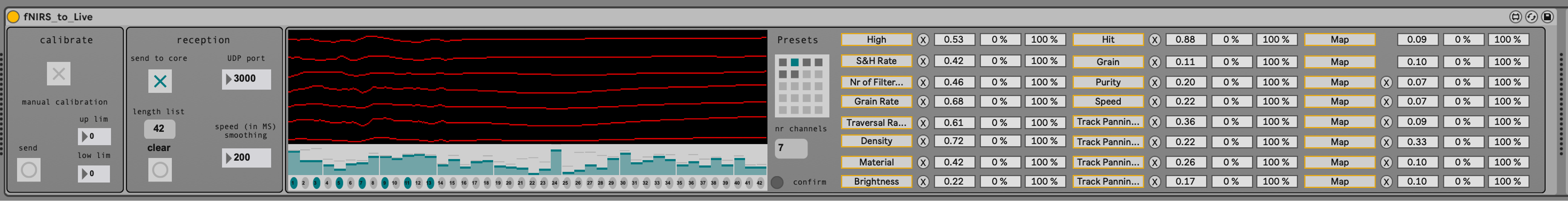
Task: Click the X button next to Purity
Action: [x=1154, y=83]
